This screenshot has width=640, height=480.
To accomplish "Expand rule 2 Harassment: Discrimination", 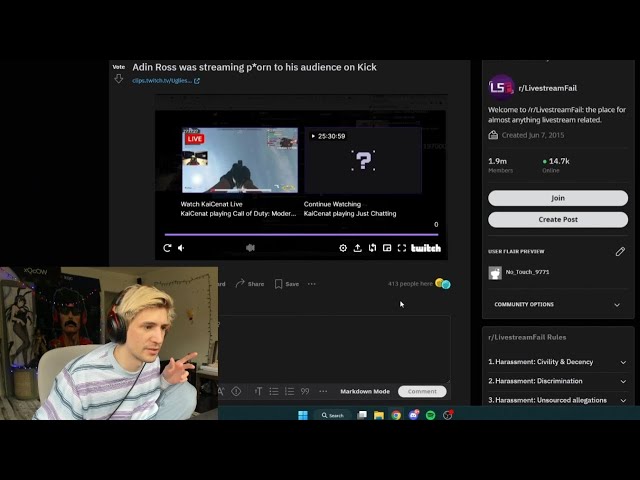I will 558,381.
